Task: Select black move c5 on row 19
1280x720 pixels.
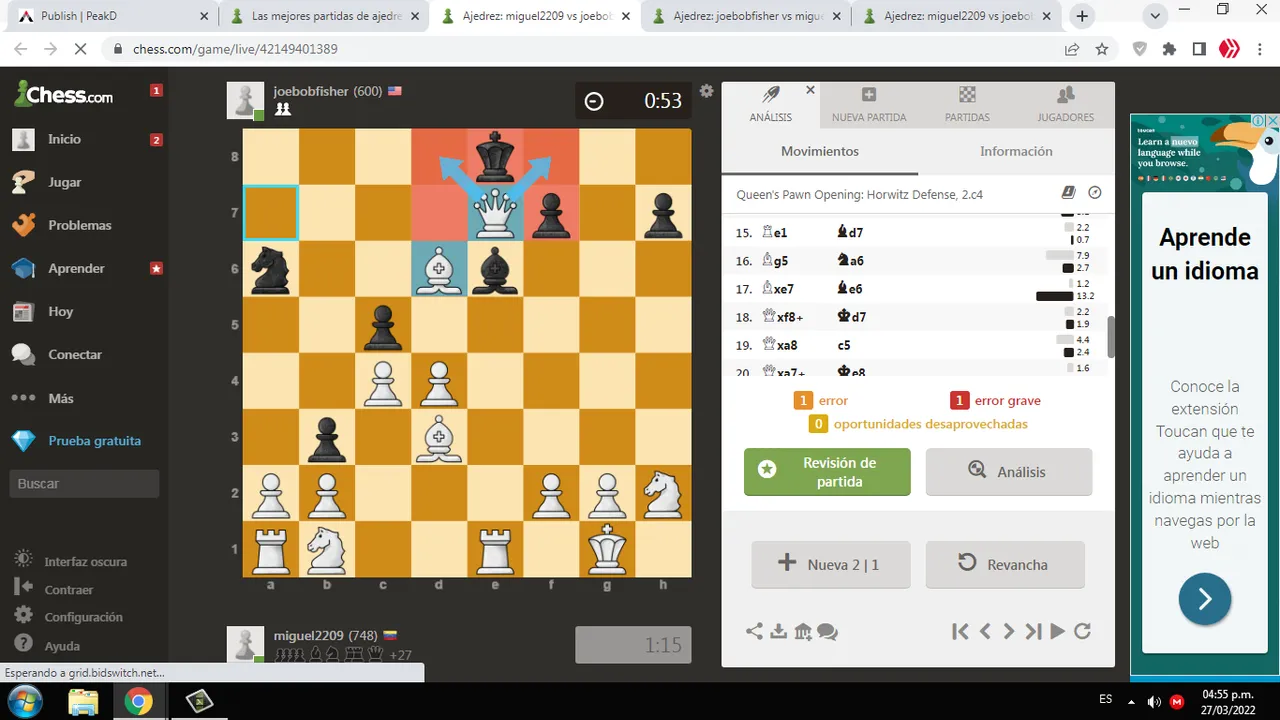Action: [x=844, y=344]
